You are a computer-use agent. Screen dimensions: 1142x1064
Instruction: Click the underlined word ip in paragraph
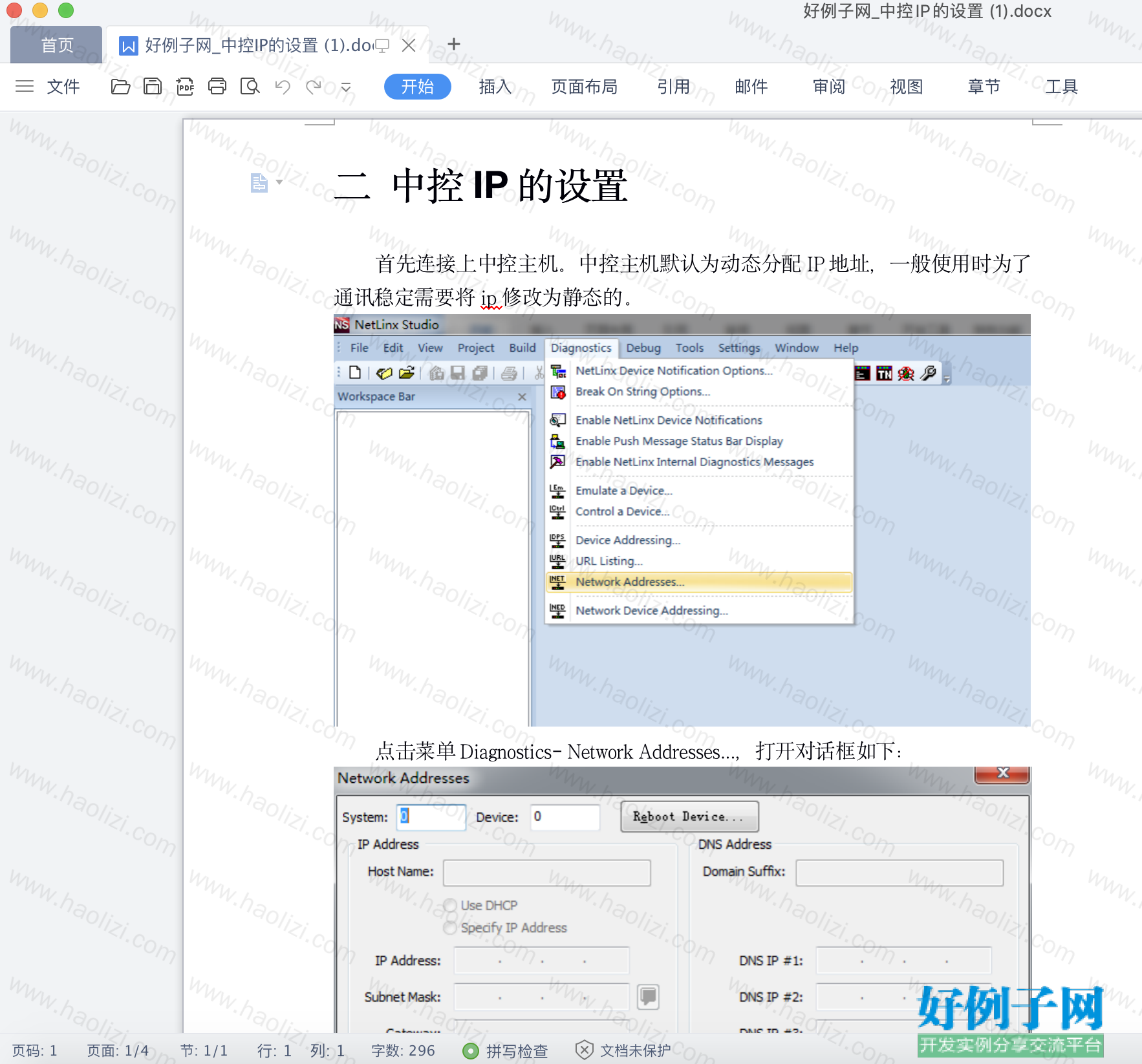pos(489,298)
